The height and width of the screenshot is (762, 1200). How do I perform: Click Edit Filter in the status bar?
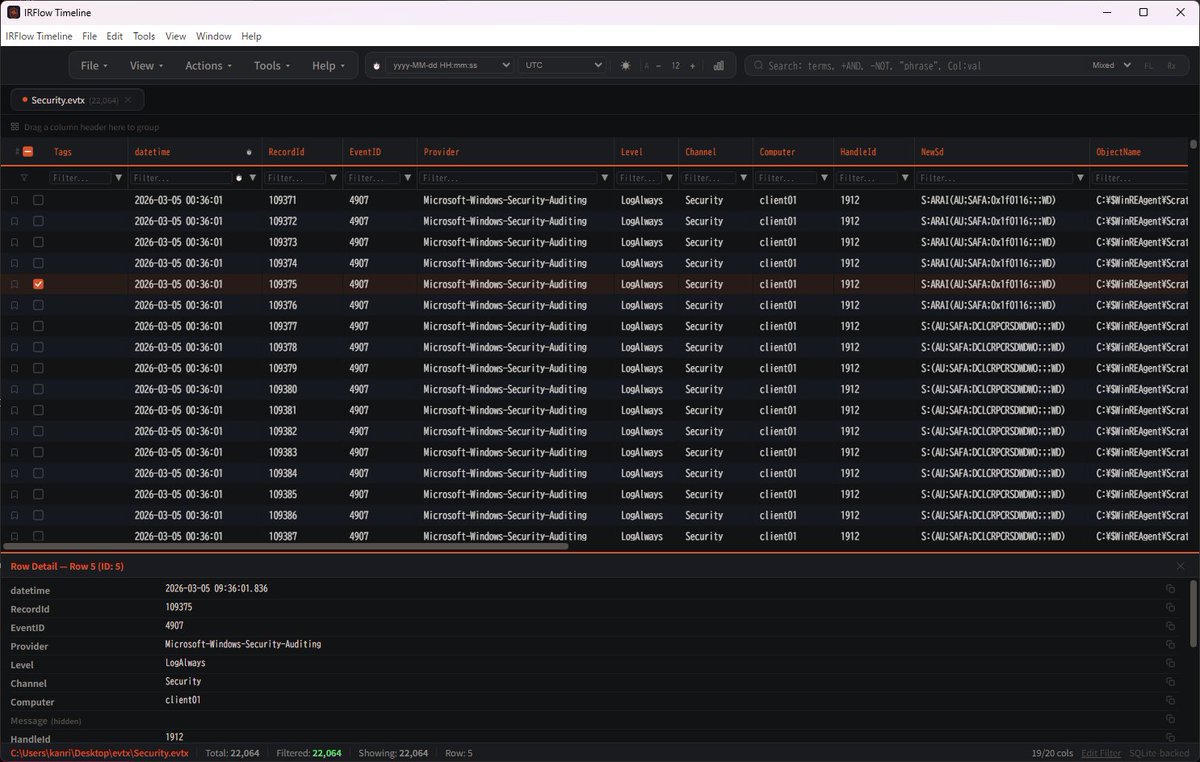point(1100,753)
